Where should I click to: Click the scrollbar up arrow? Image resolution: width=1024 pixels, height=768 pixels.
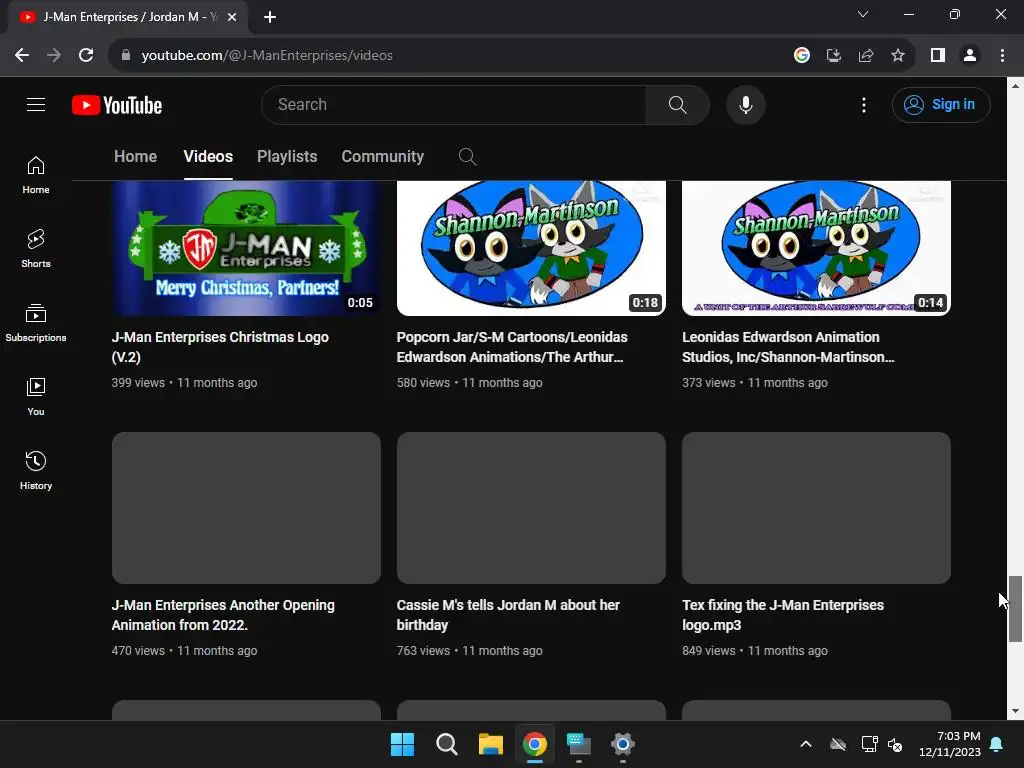point(1015,86)
